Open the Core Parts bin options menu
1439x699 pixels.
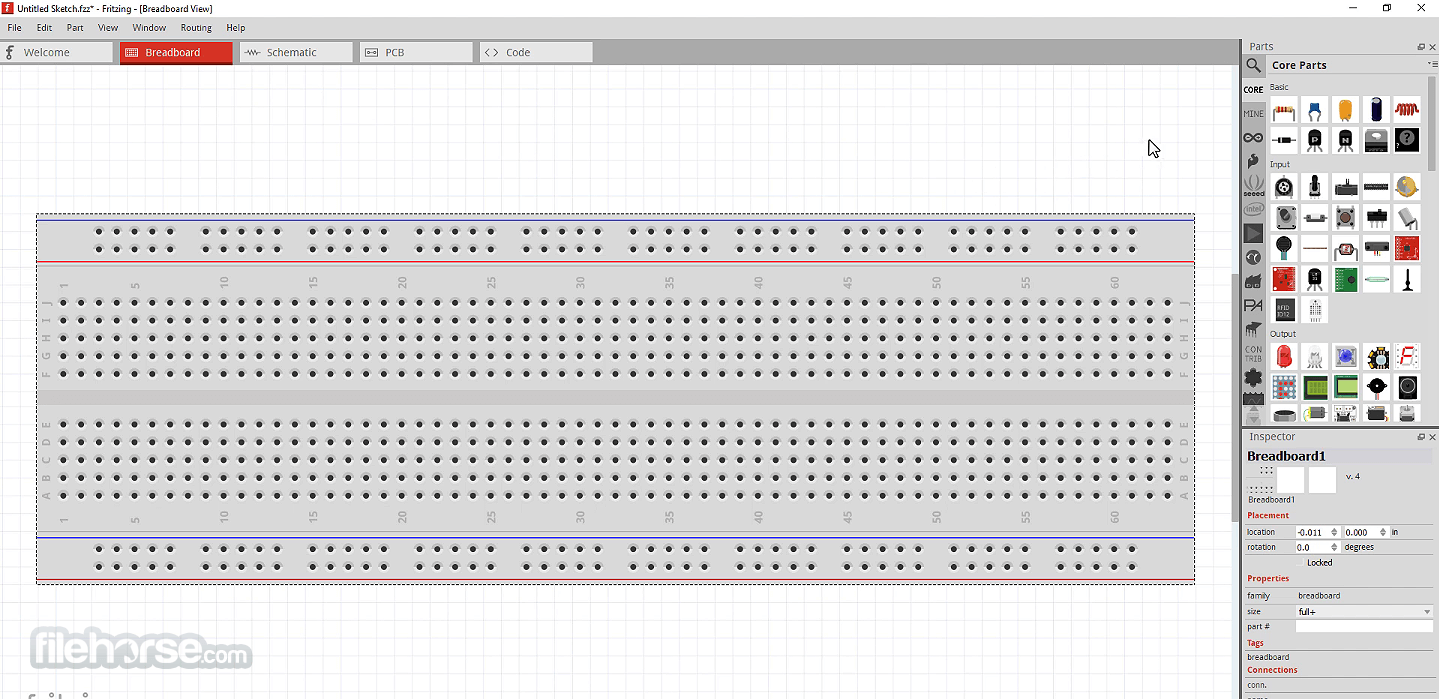pos(1432,64)
